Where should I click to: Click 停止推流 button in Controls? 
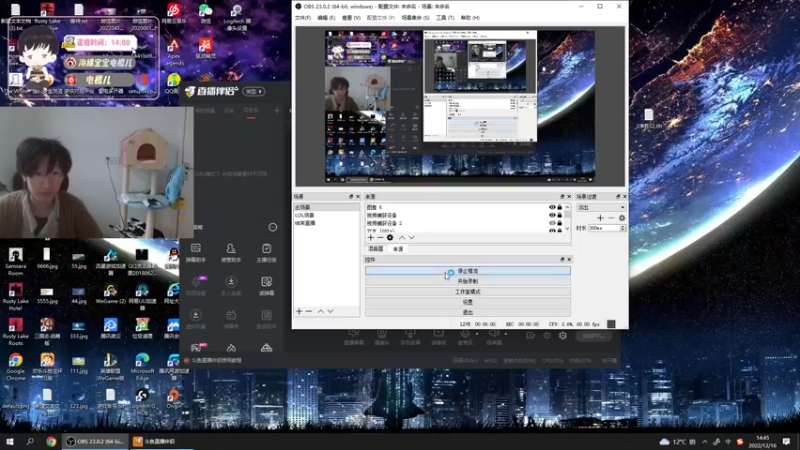pyautogui.click(x=468, y=271)
